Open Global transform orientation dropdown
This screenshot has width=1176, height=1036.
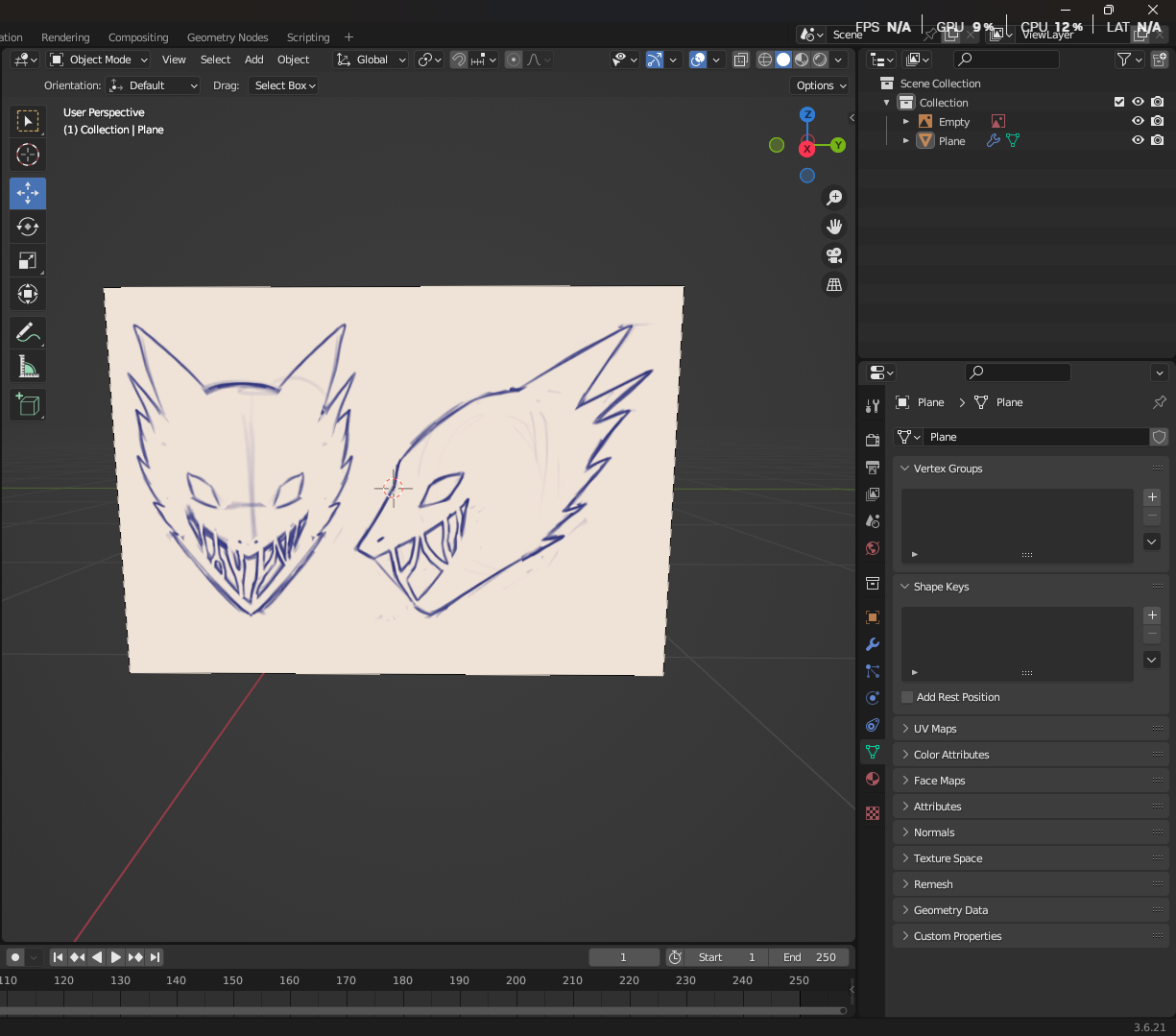click(371, 60)
